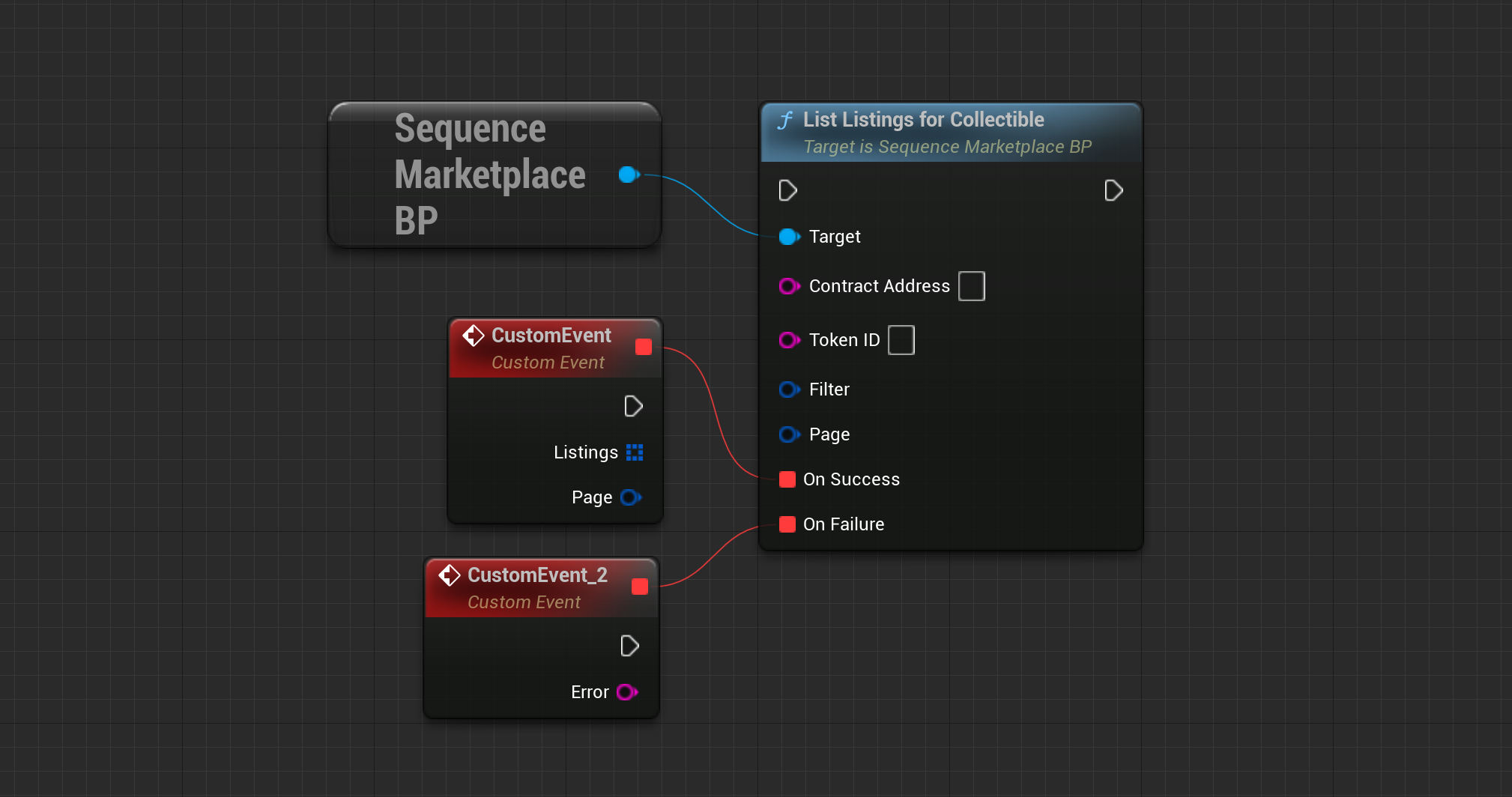Click the 'Error' label on CustomEvent_2

590,692
